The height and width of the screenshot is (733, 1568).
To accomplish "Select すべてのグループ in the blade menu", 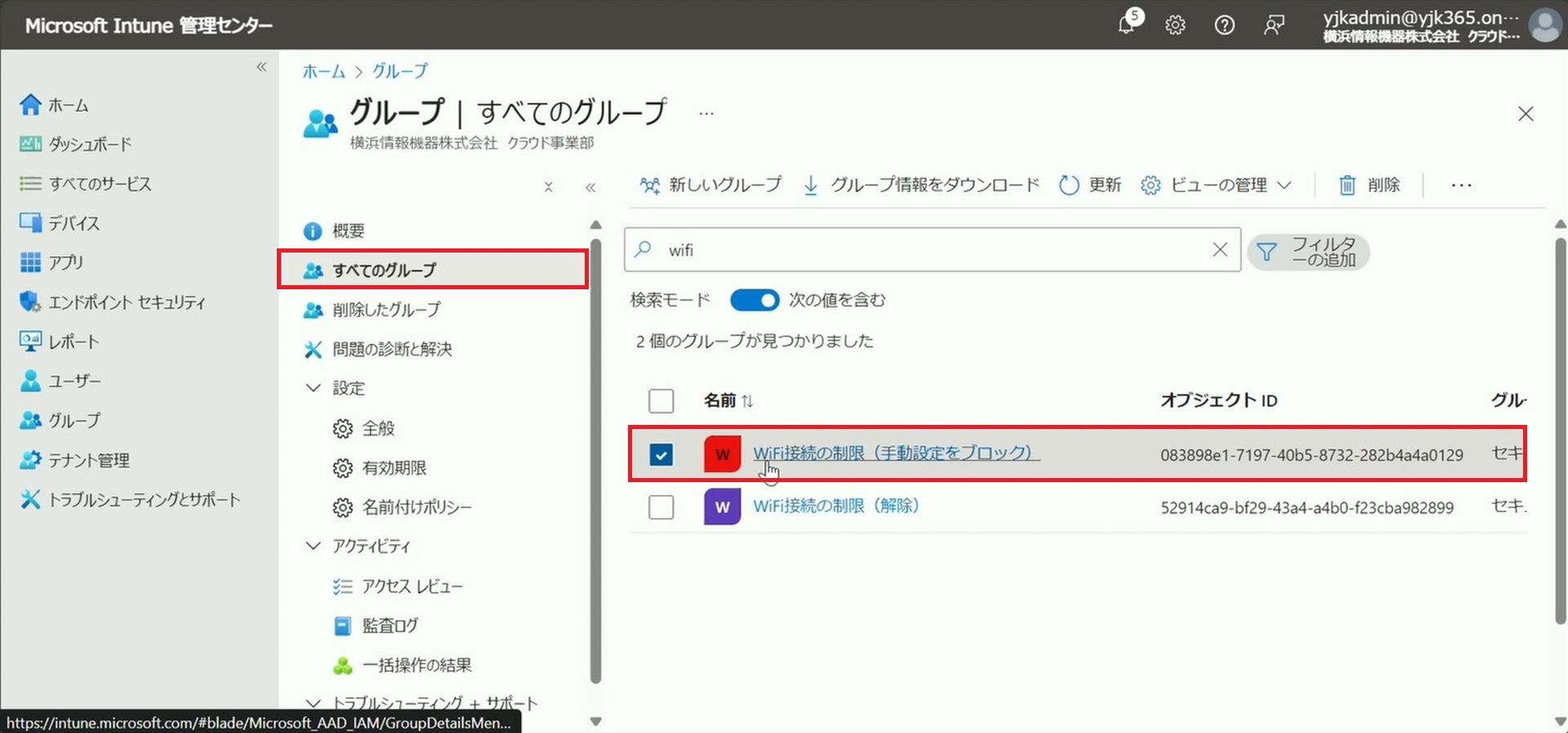I will pos(433,270).
